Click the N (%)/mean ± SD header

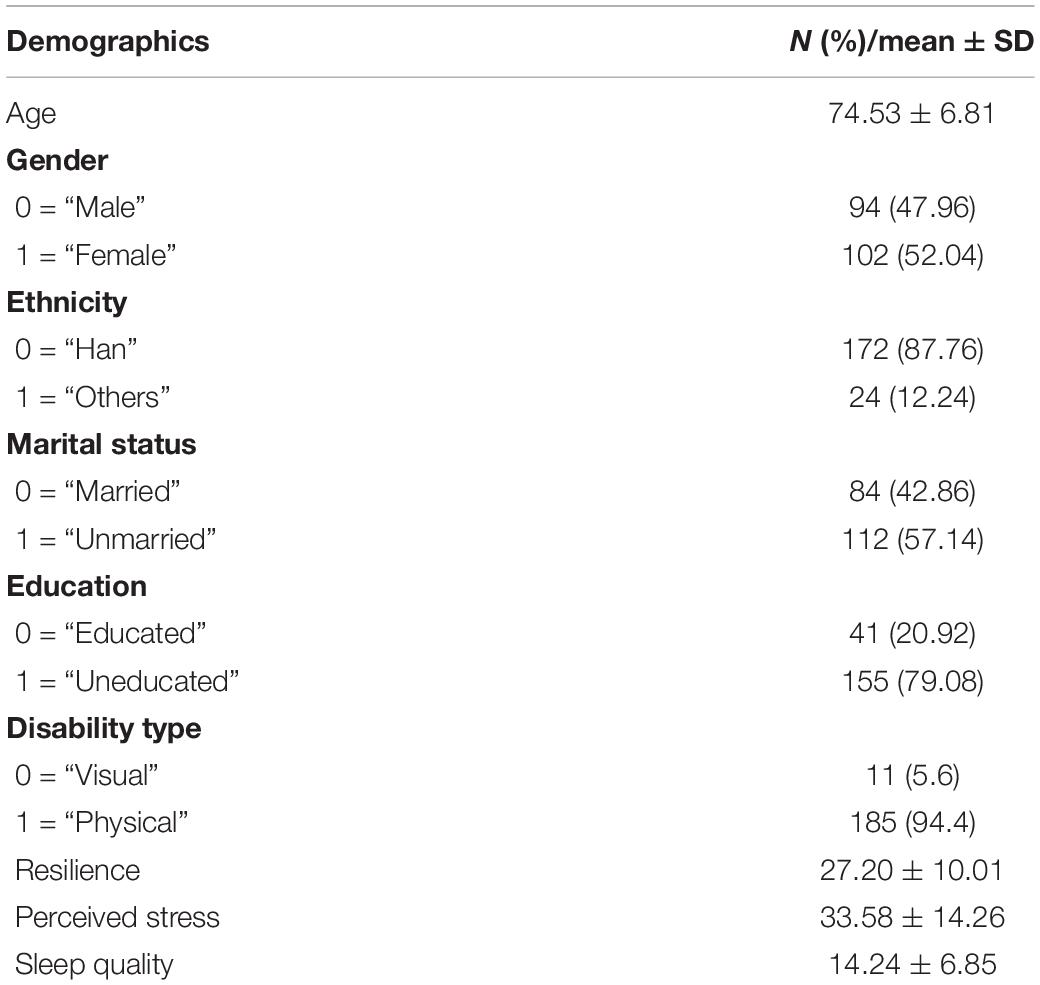pyautogui.click(x=911, y=42)
